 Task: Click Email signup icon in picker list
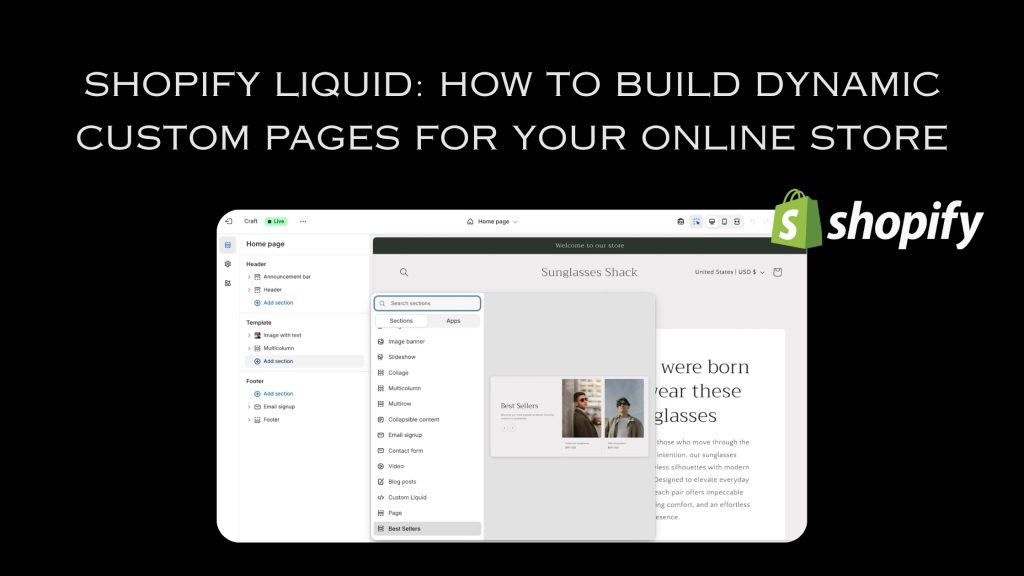tap(381, 435)
